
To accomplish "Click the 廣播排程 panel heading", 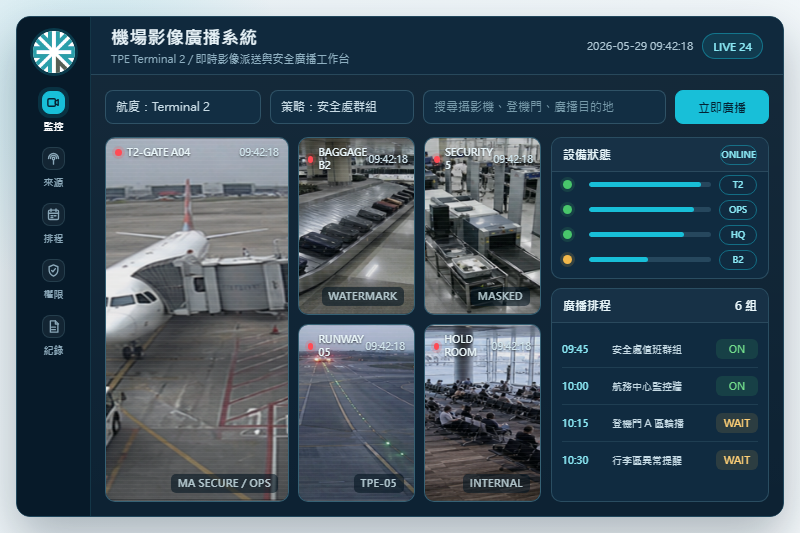I will tap(587, 306).
